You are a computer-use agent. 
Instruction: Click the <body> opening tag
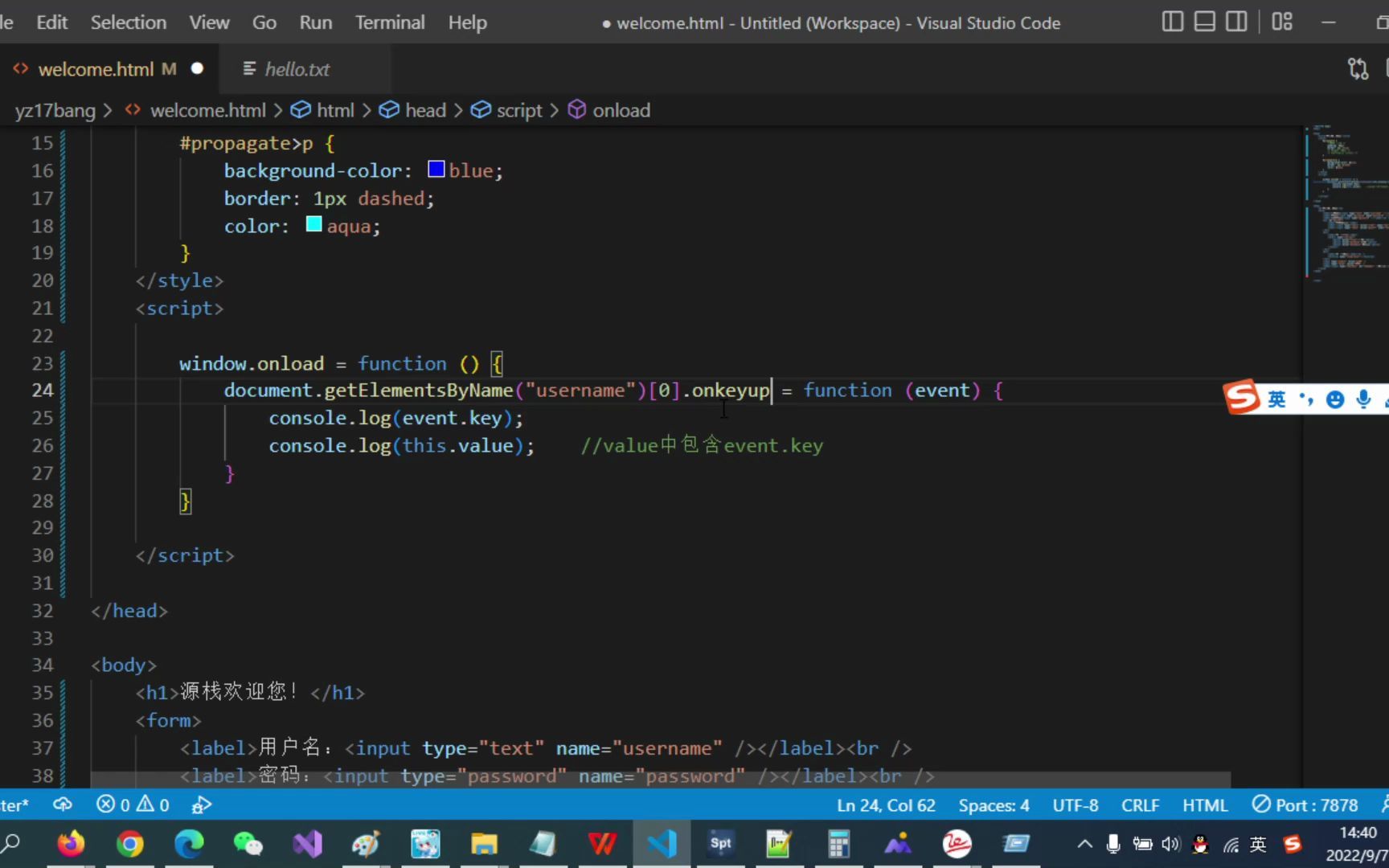coord(123,665)
